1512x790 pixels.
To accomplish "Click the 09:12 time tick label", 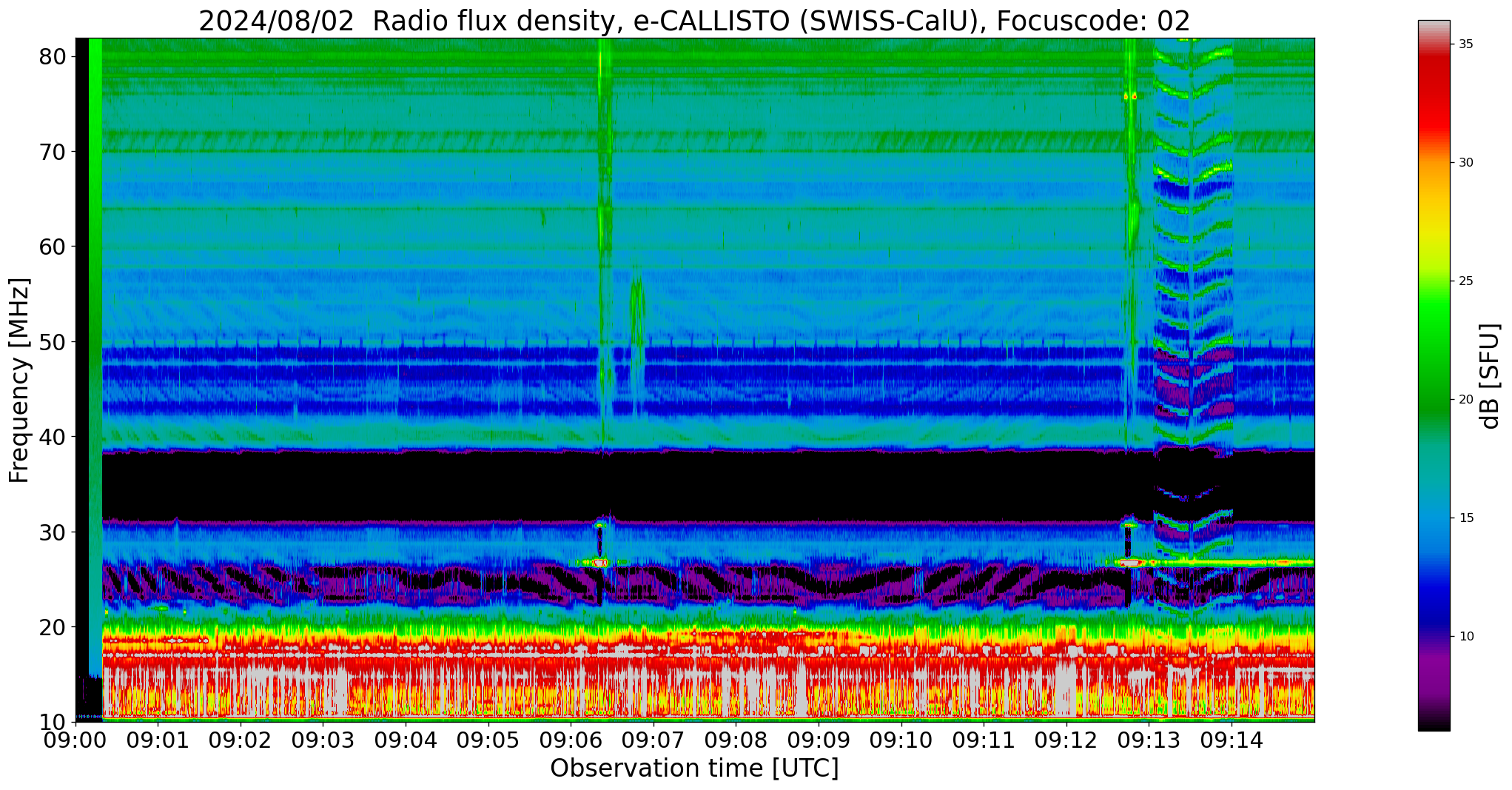I will (x=1066, y=741).
